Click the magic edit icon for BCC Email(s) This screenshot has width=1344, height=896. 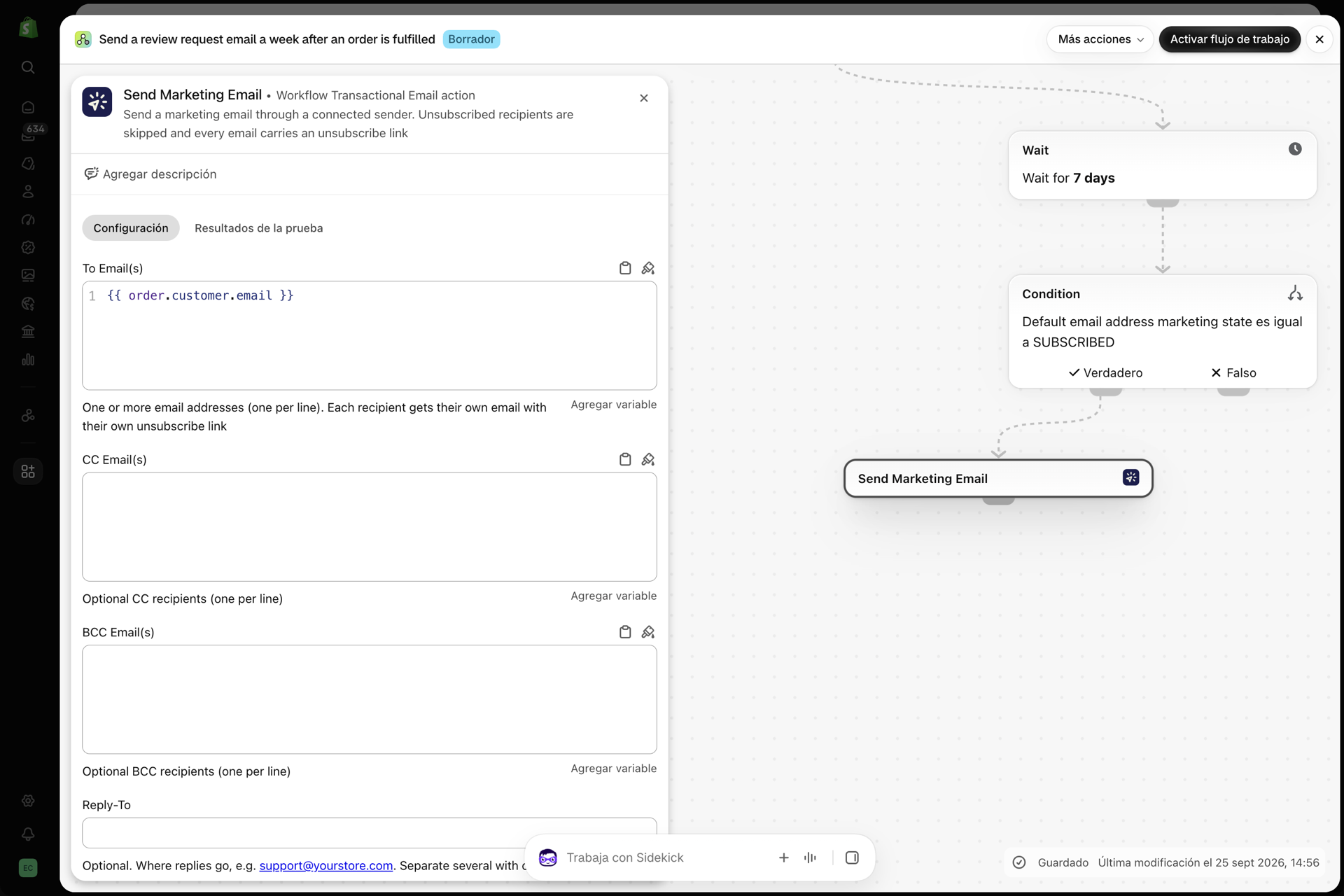coord(648,632)
